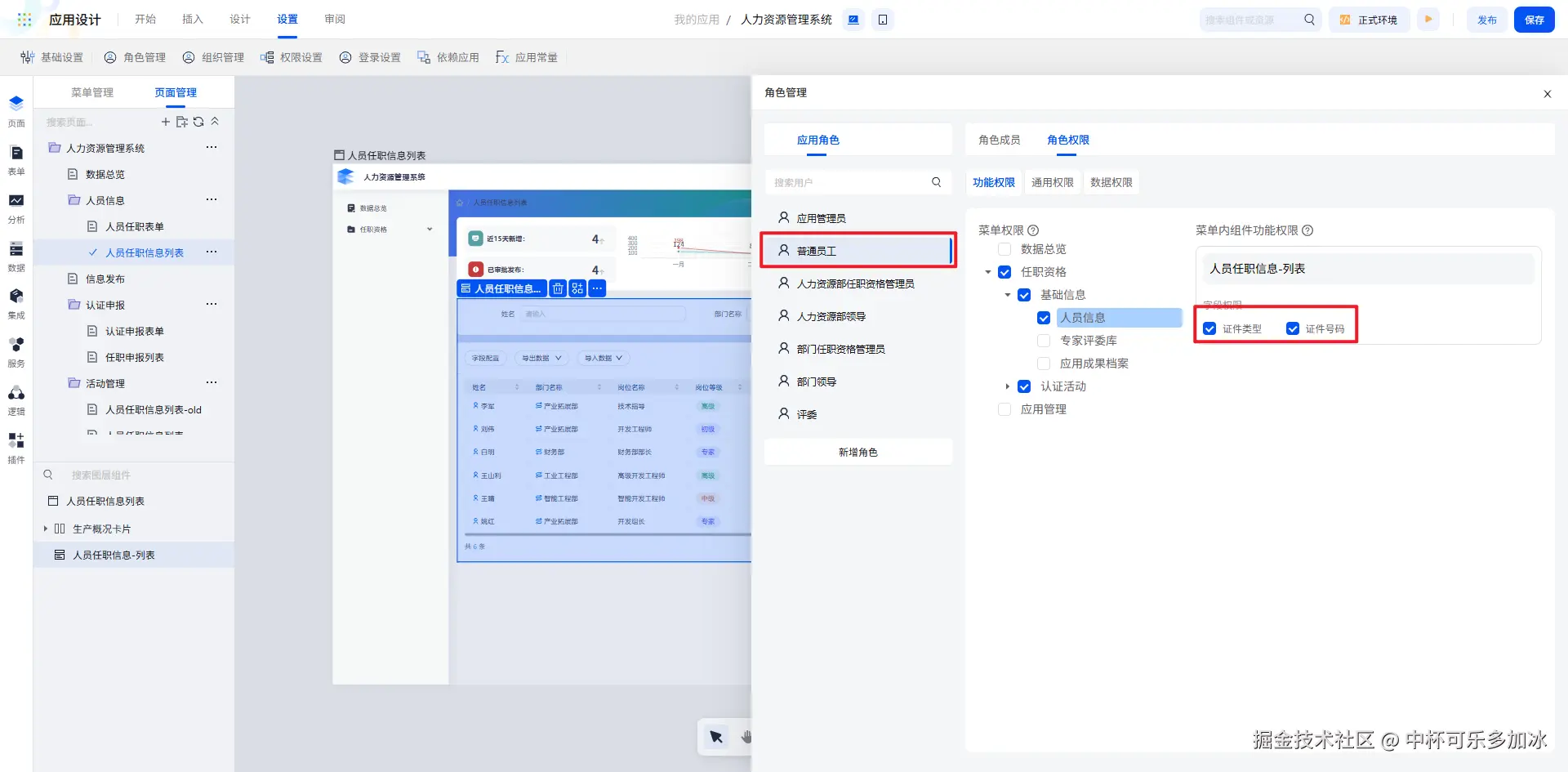Open more menu for 活动管理 folder
1568x772 pixels.
[x=212, y=382]
